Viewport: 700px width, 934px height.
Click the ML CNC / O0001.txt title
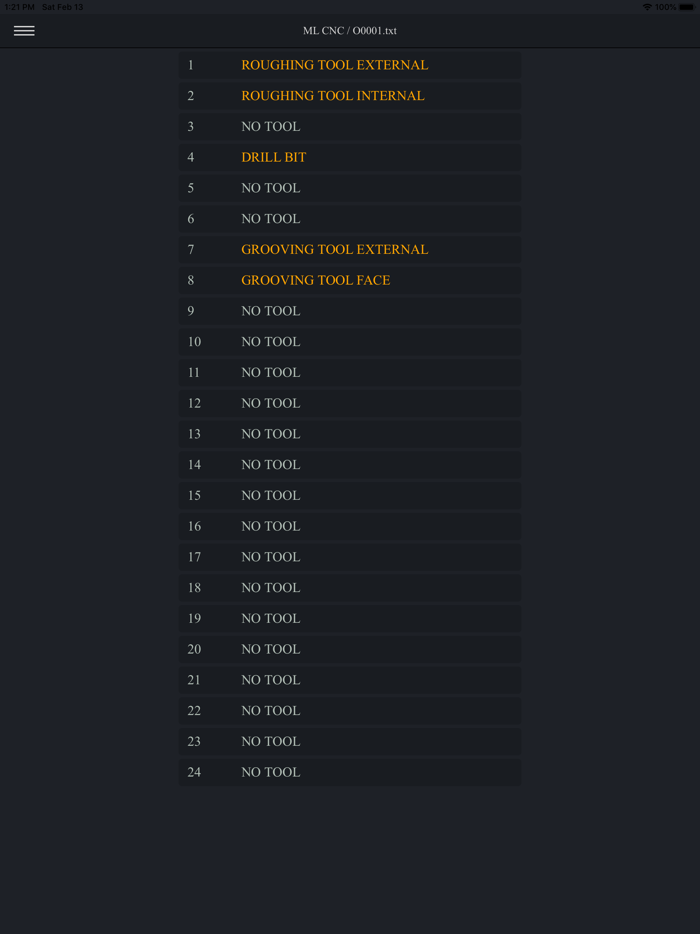(x=350, y=31)
